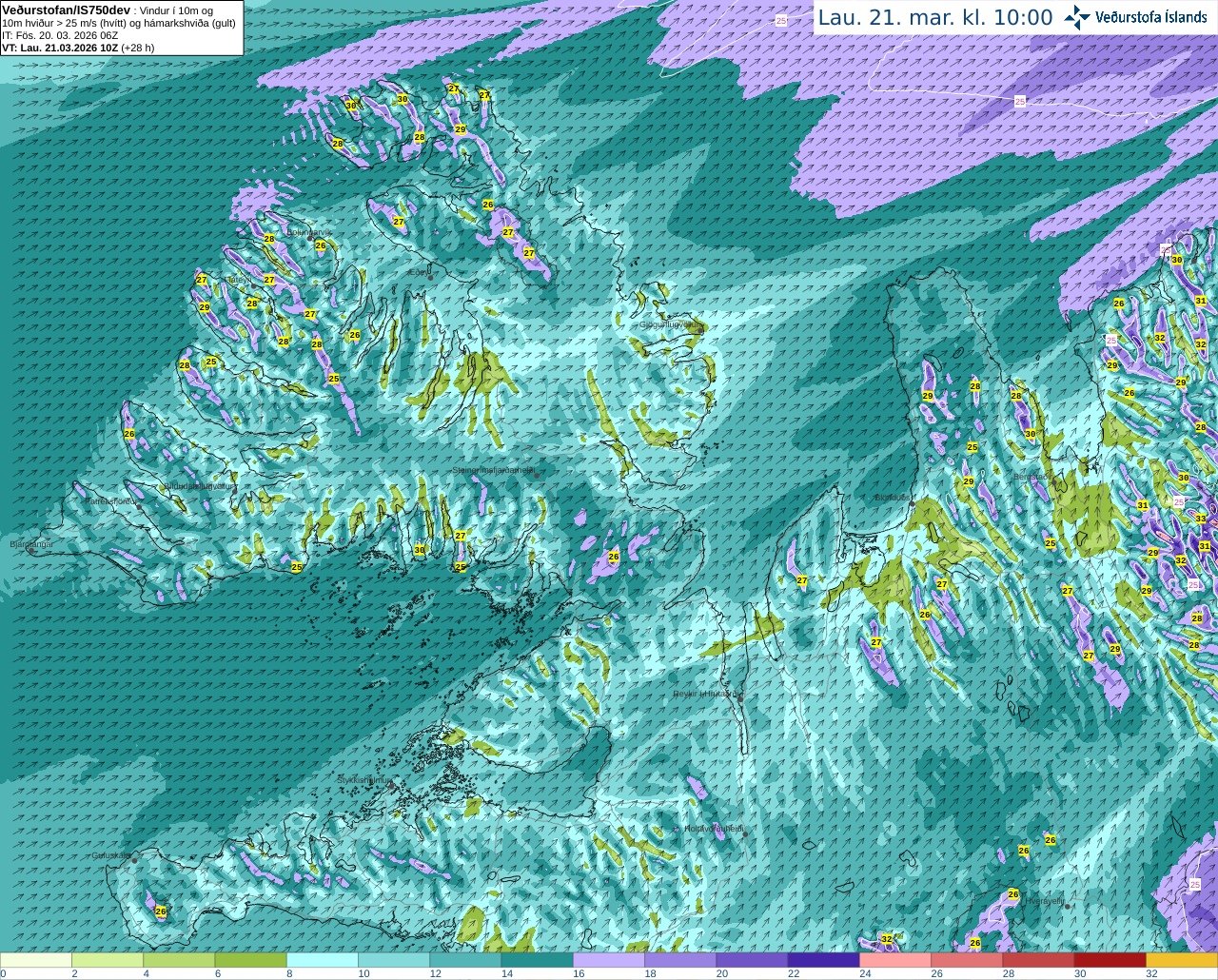1218x980 pixels.
Task: Select the Hveravellir station marker
Action: [1069, 907]
